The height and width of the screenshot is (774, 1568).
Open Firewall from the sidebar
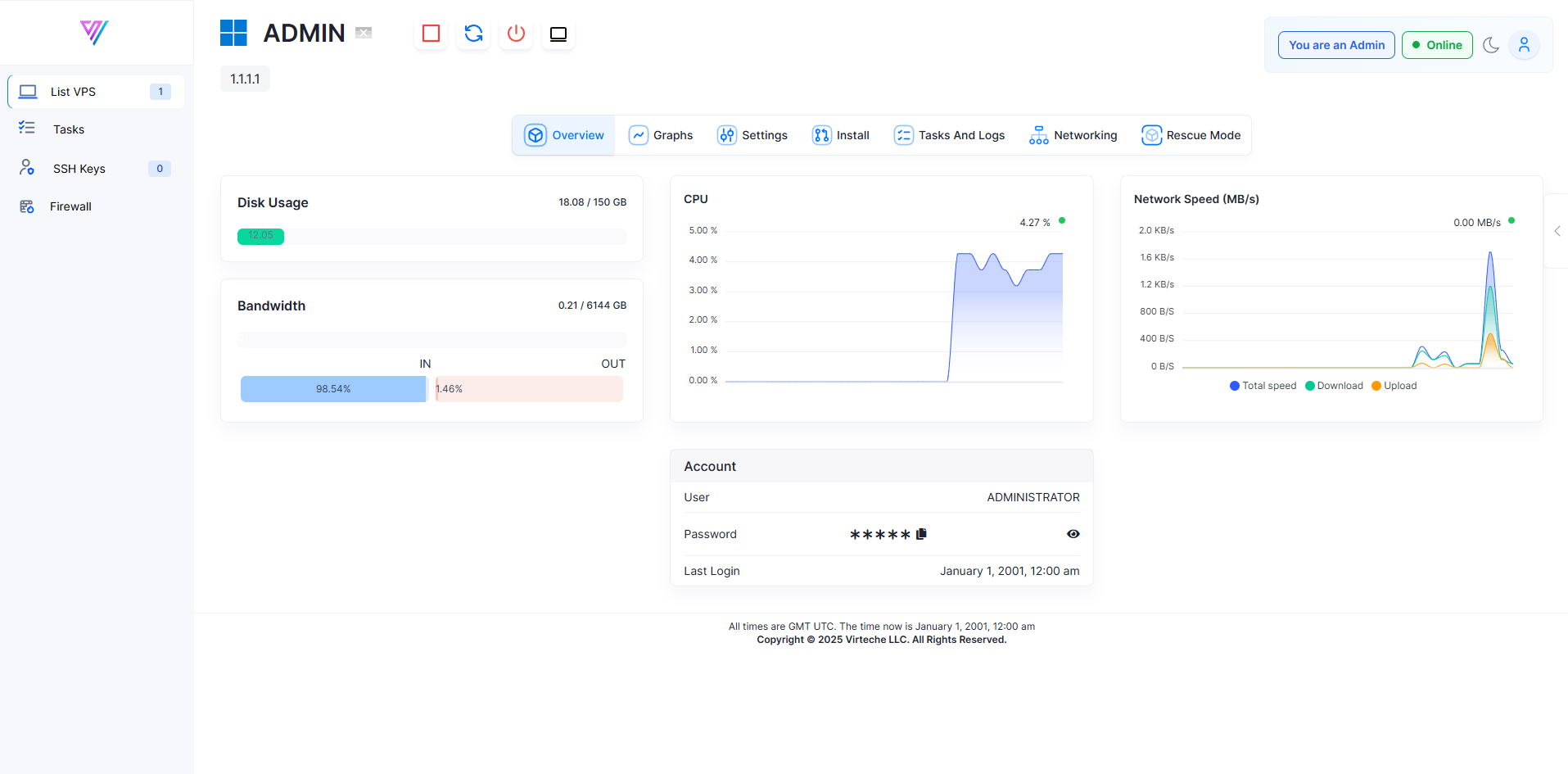70,206
